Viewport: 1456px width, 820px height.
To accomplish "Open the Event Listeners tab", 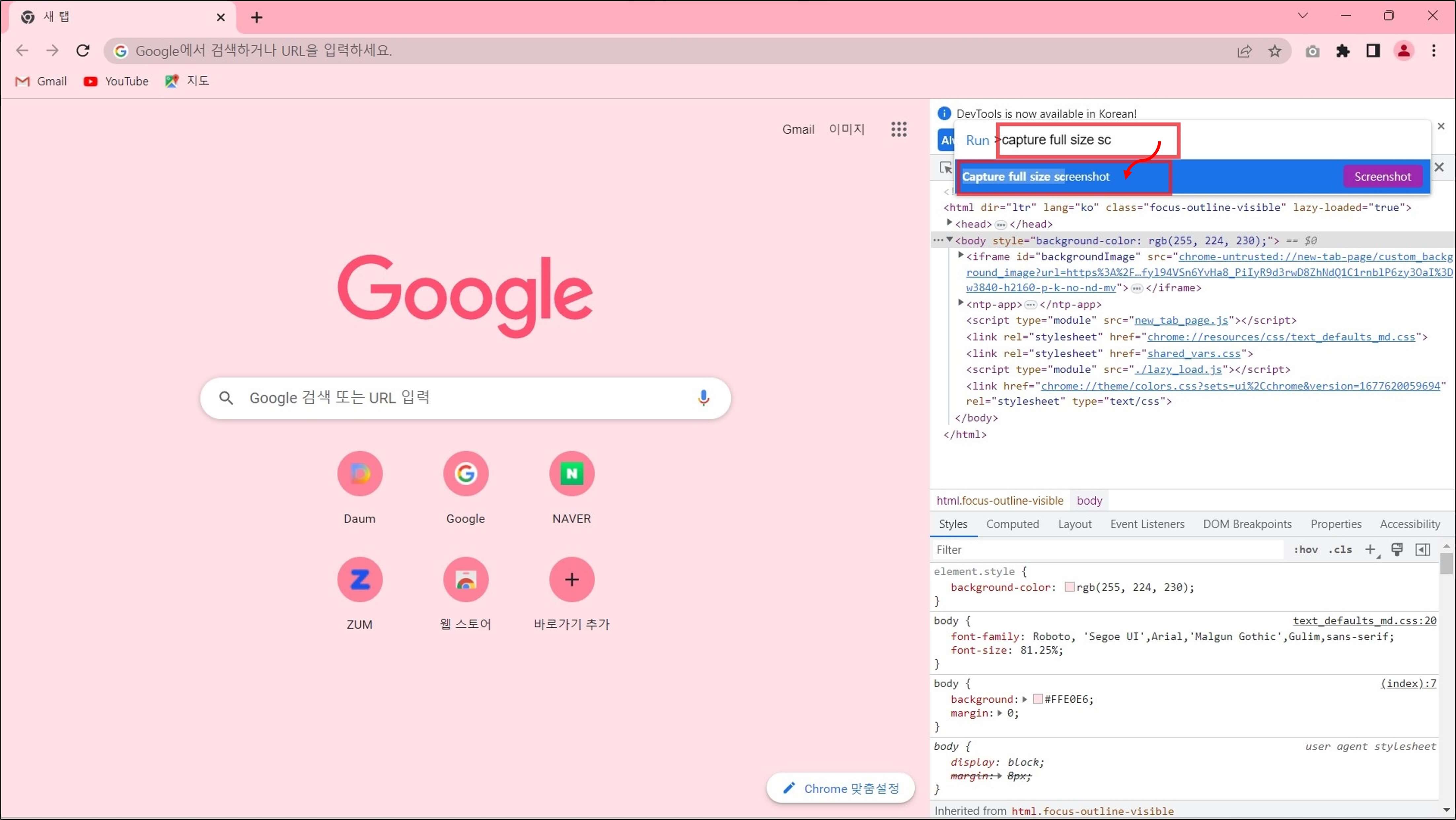I will [1147, 524].
